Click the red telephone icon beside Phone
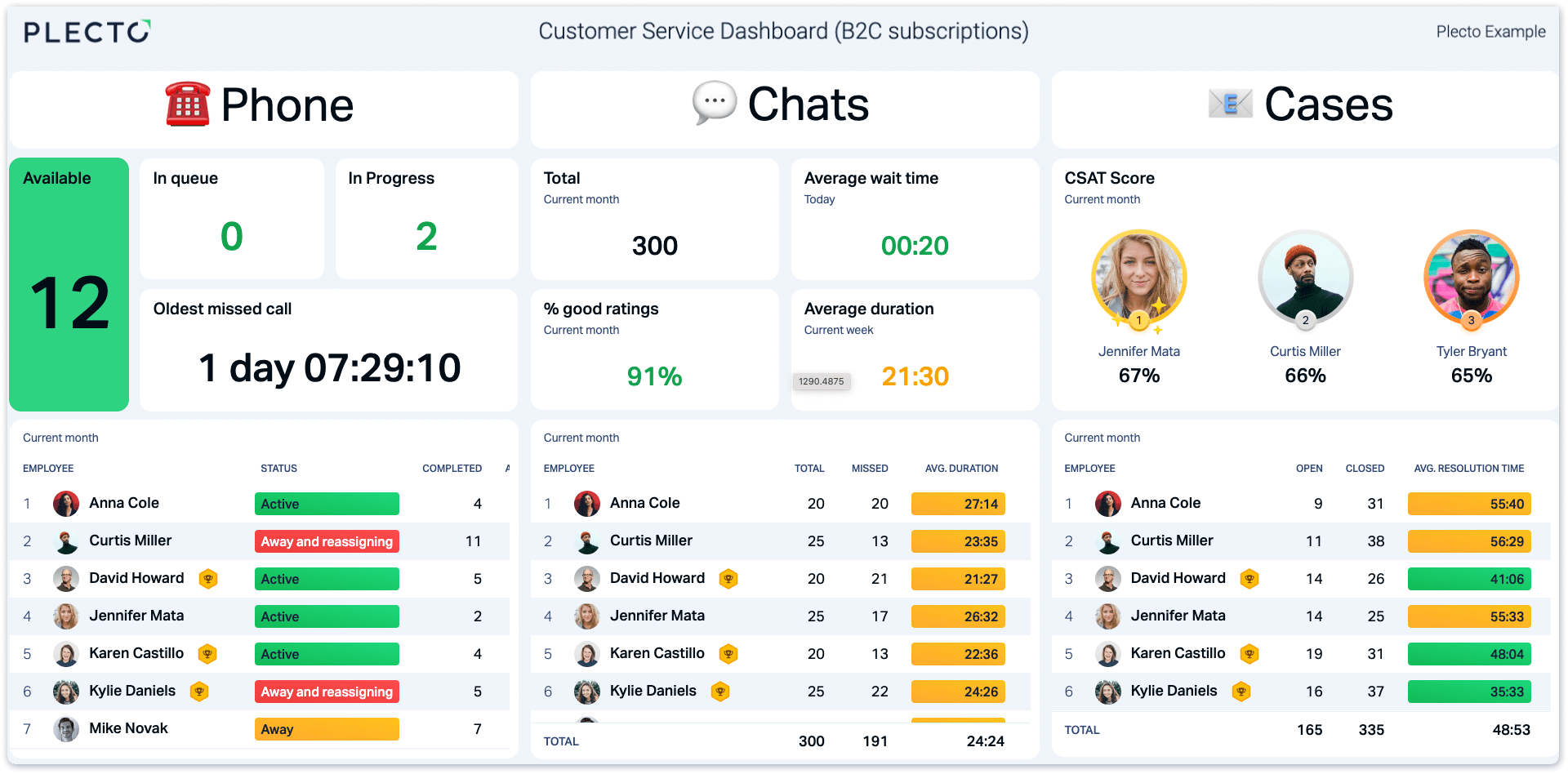Viewport: 1568px width, 774px height. click(x=188, y=105)
